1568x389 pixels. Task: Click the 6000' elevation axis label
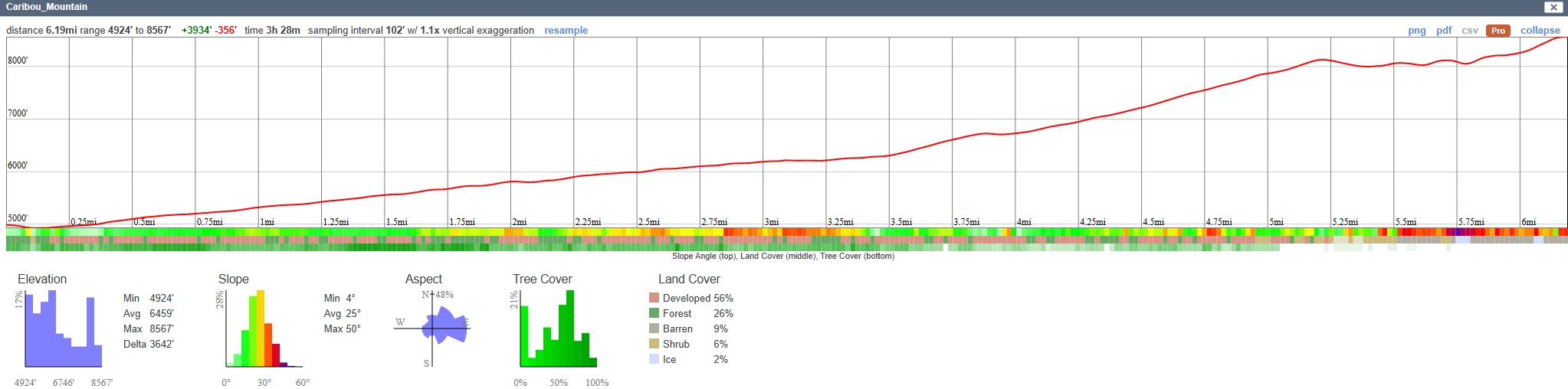click(18, 165)
